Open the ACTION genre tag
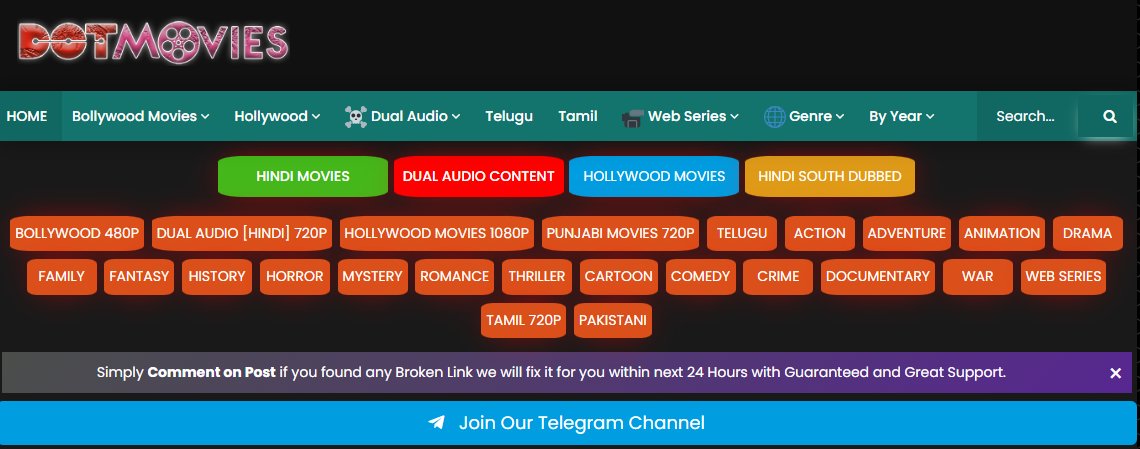Image resolution: width=1140 pixels, height=449 pixels. (x=820, y=233)
